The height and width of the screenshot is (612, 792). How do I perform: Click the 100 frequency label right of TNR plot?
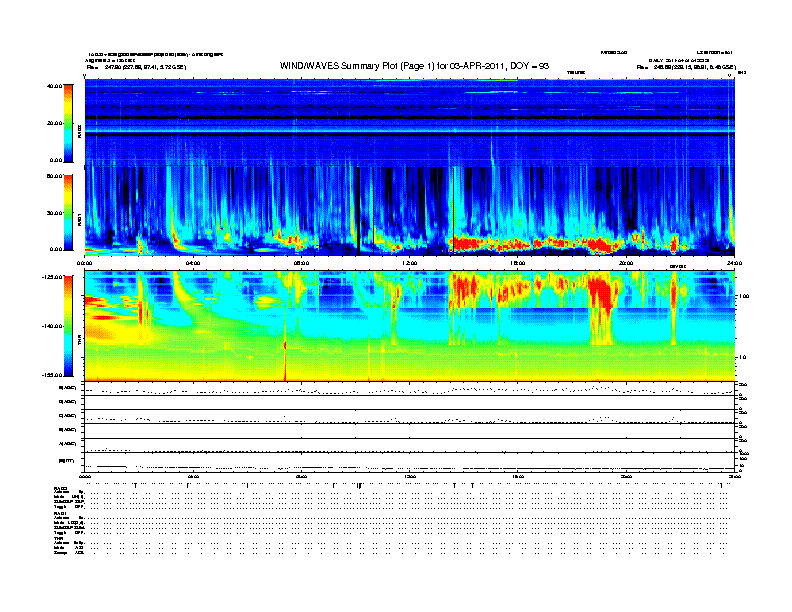(x=744, y=296)
